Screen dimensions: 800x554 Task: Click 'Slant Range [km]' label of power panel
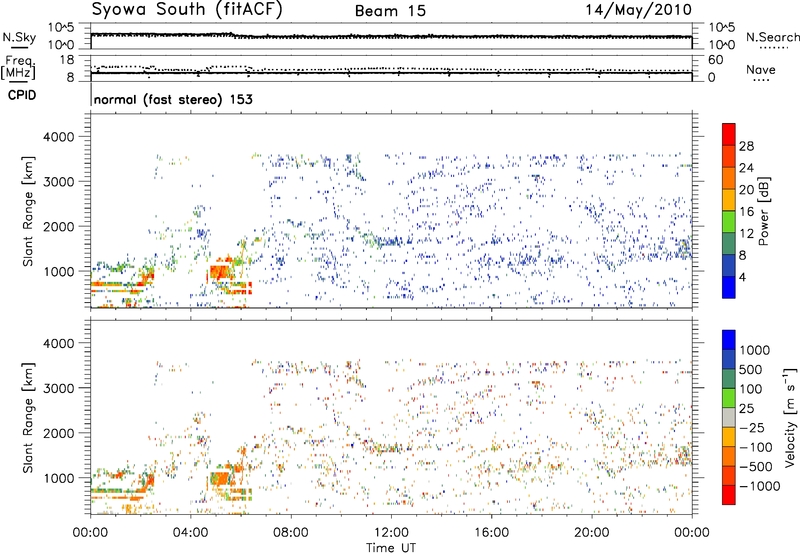(x=28, y=211)
